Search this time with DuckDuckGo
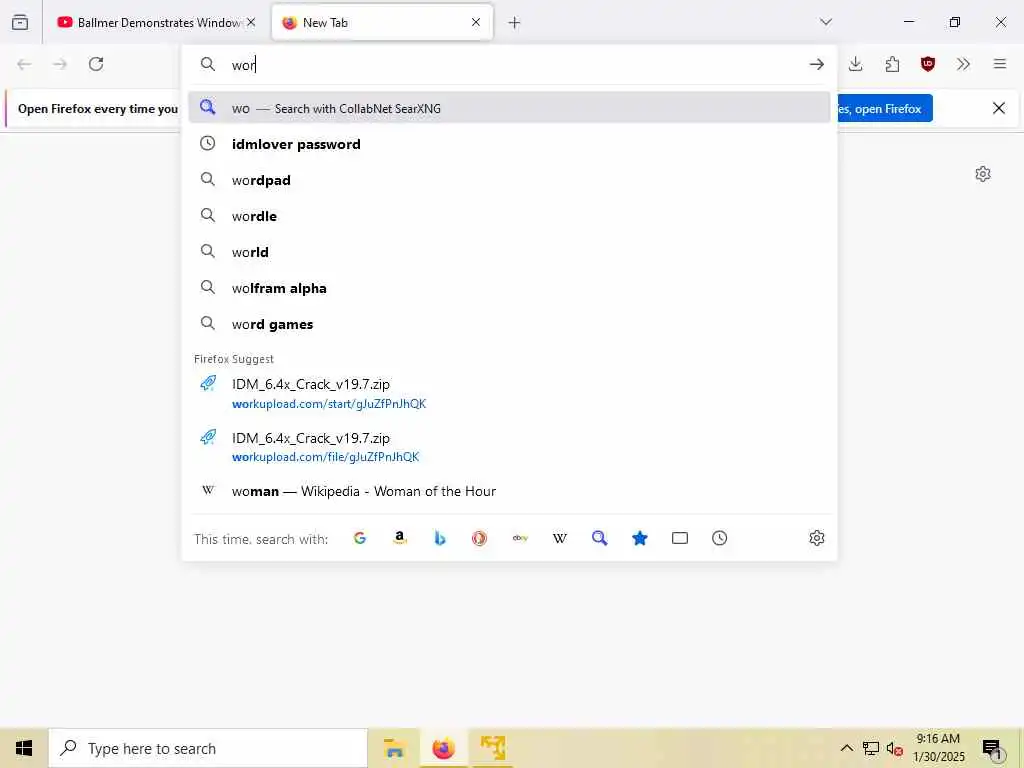The height and width of the screenshot is (768, 1024). tap(479, 538)
